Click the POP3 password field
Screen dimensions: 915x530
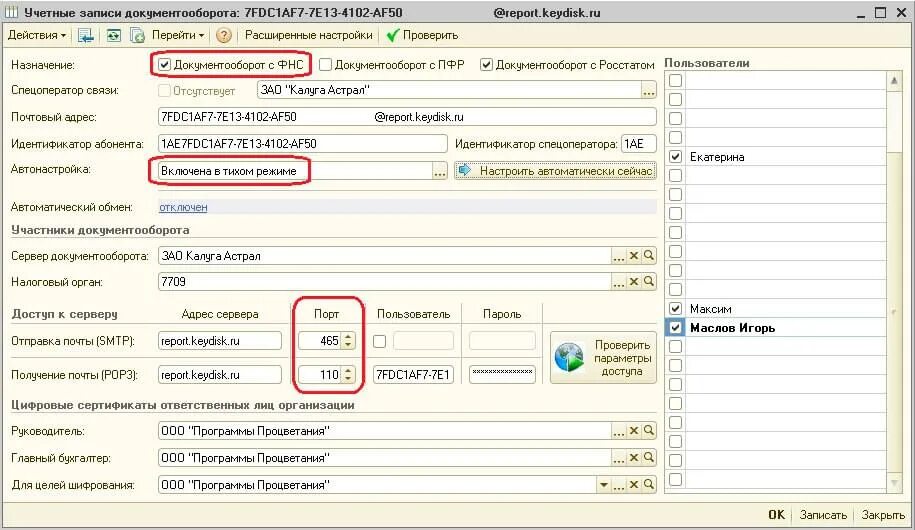[502, 374]
